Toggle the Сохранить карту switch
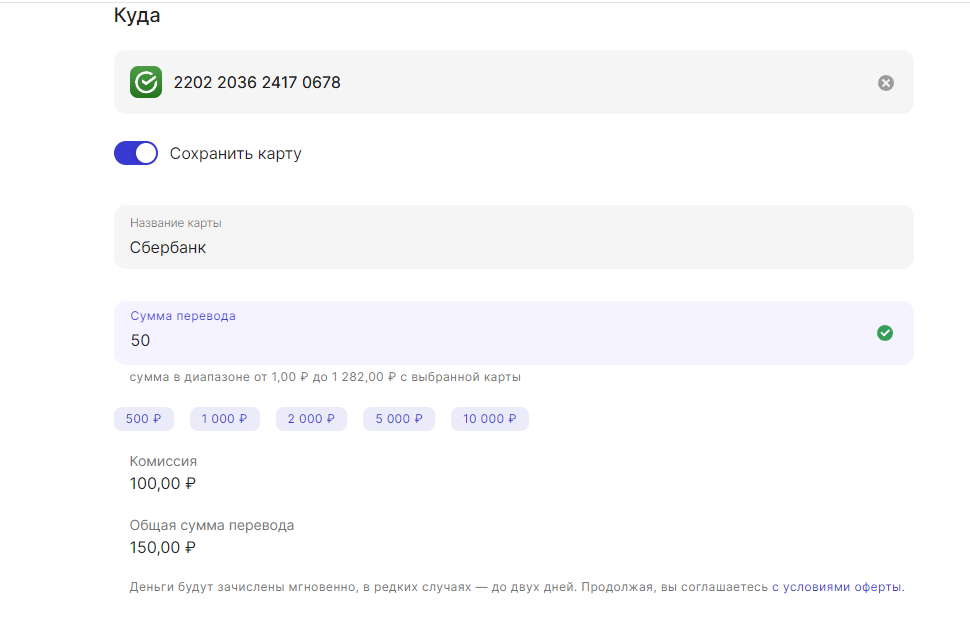This screenshot has height=626, width=970. tap(136, 153)
